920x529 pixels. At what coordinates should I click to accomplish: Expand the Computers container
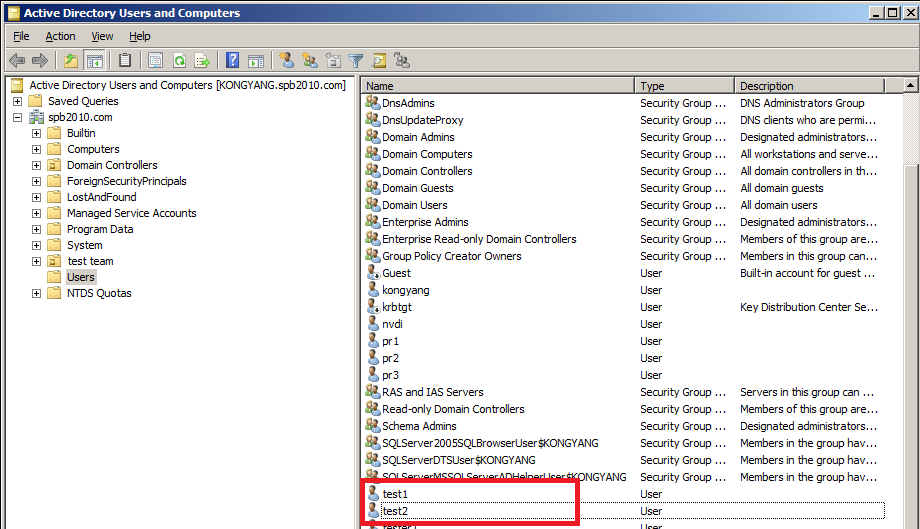click(x=36, y=150)
